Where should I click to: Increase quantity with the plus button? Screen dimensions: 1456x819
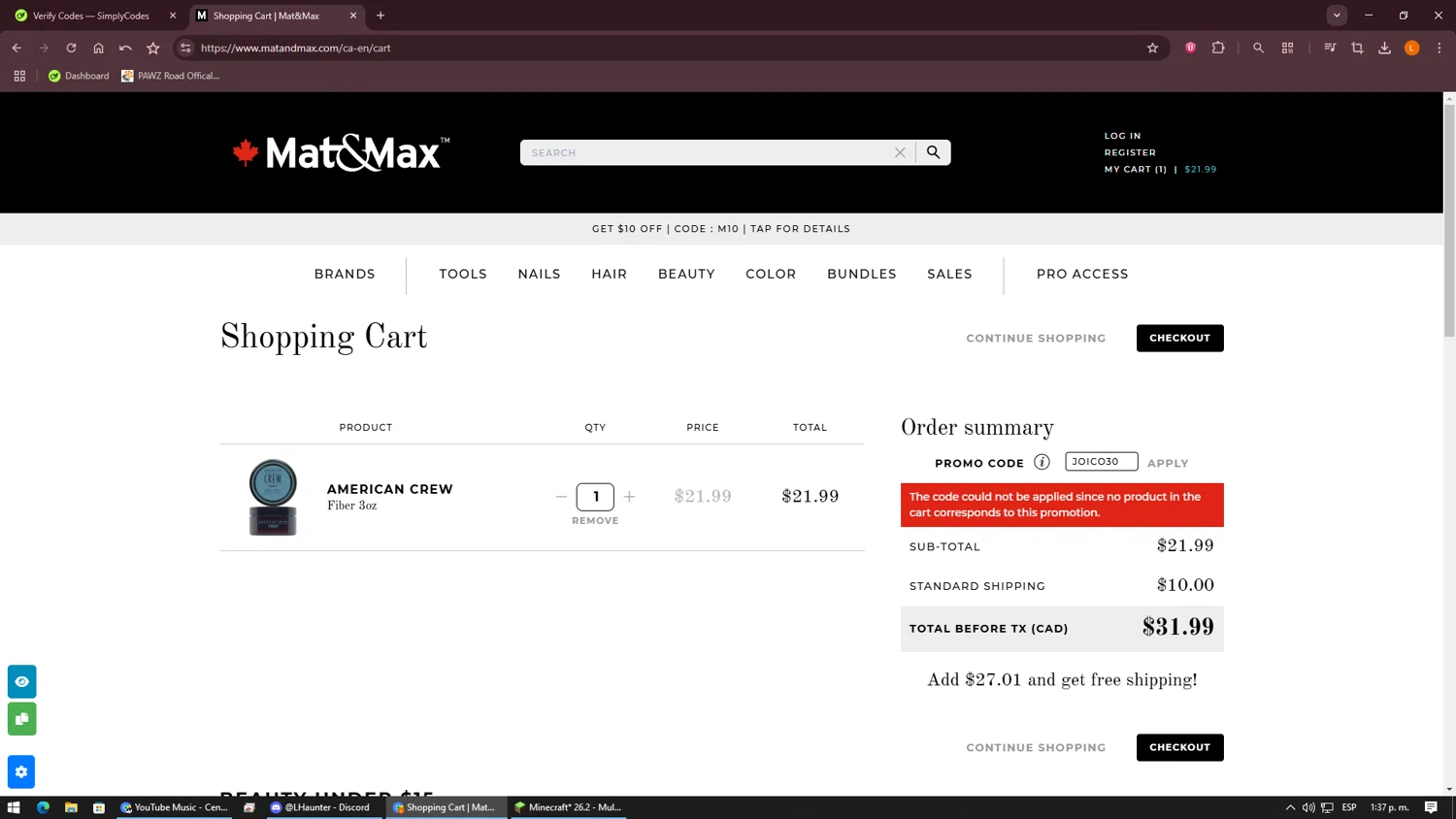tap(629, 497)
